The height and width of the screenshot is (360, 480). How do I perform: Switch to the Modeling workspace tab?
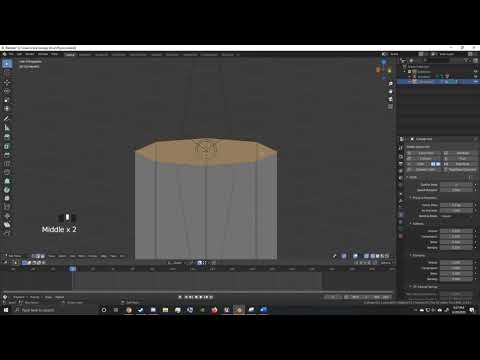coord(85,55)
